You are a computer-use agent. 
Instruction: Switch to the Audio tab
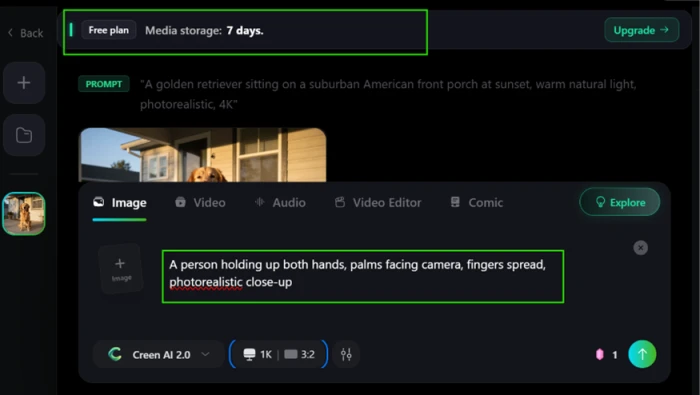click(x=280, y=203)
